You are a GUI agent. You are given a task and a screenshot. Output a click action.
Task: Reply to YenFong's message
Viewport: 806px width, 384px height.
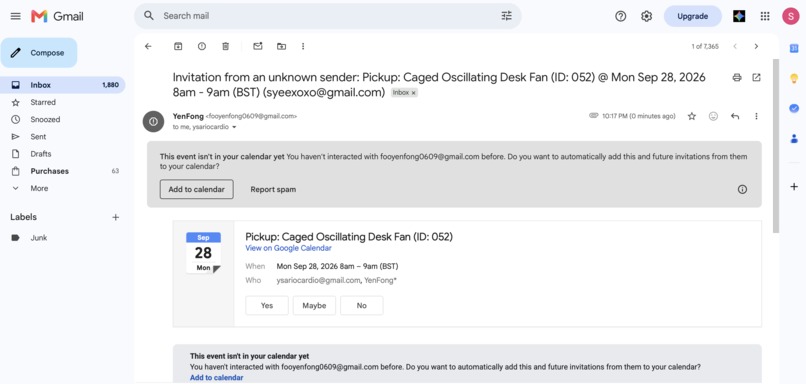[735, 116]
